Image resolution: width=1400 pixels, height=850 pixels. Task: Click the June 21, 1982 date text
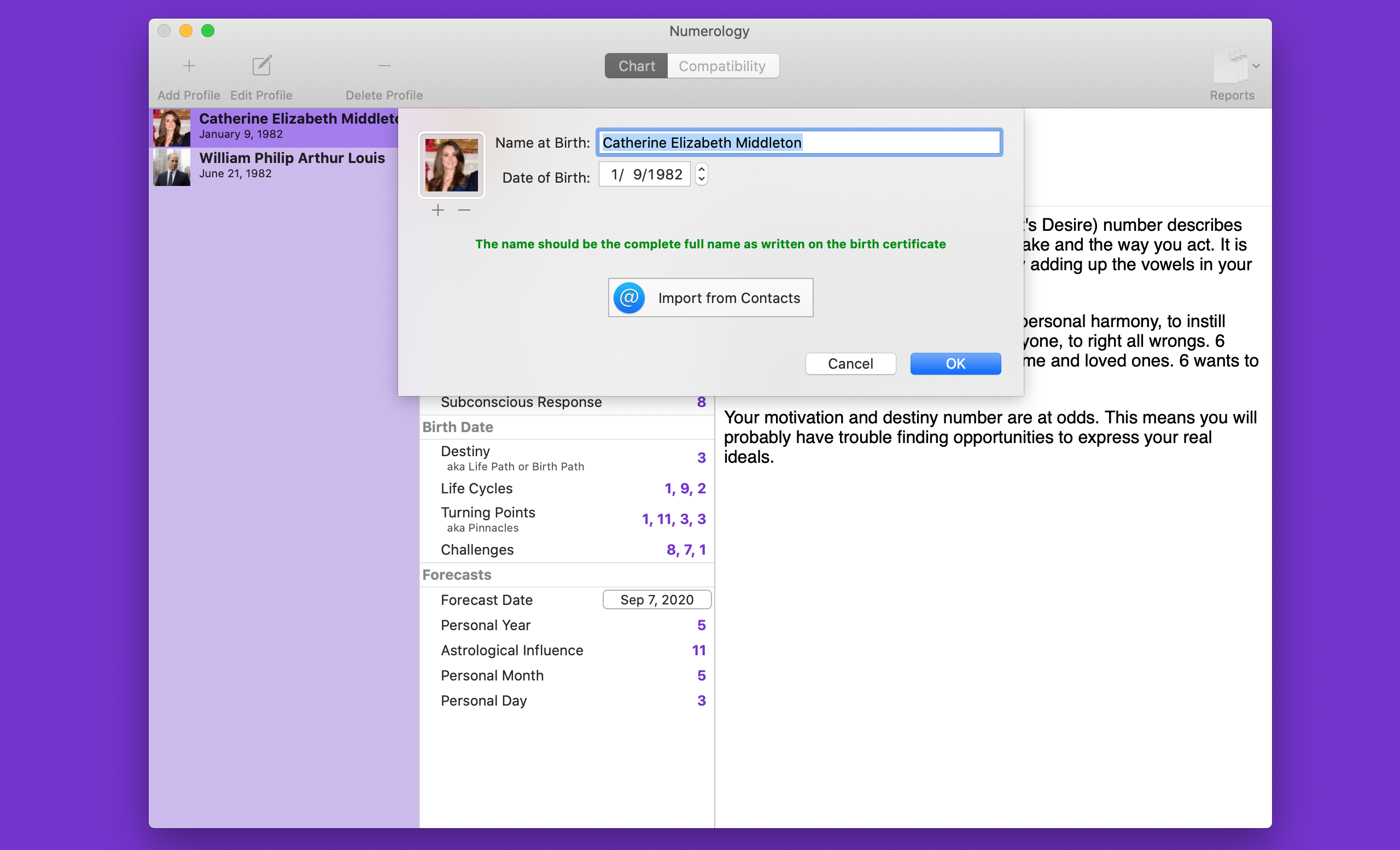click(235, 174)
